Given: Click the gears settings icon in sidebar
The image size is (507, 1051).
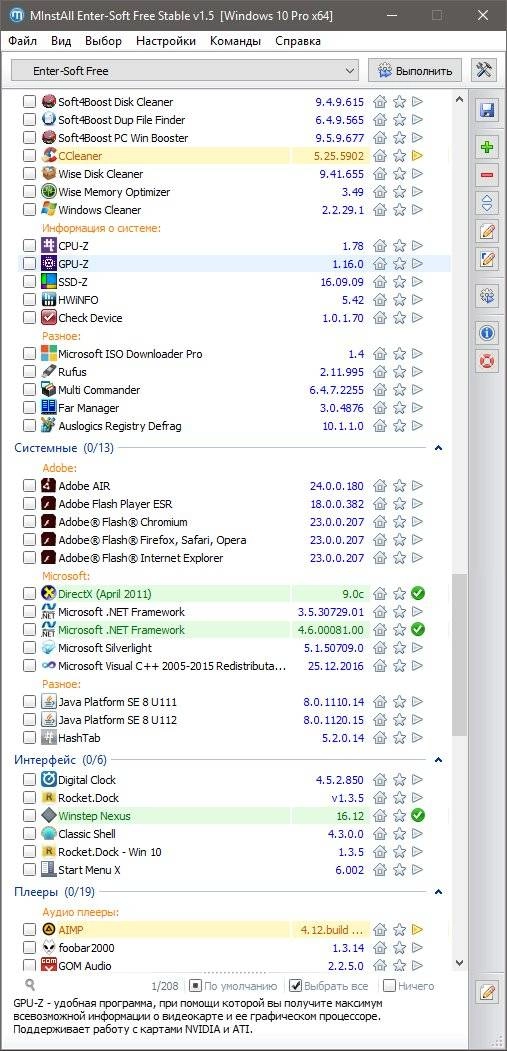Looking at the screenshot, I should coord(487,295).
